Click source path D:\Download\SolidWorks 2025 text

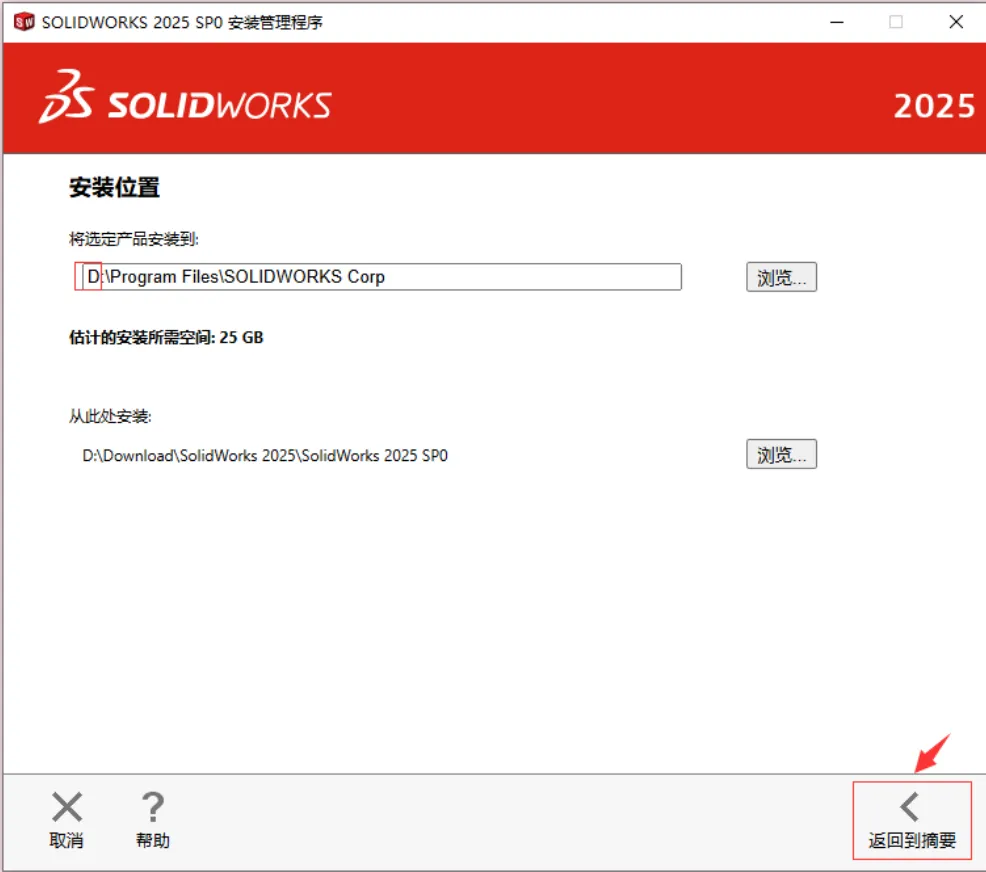(x=265, y=455)
